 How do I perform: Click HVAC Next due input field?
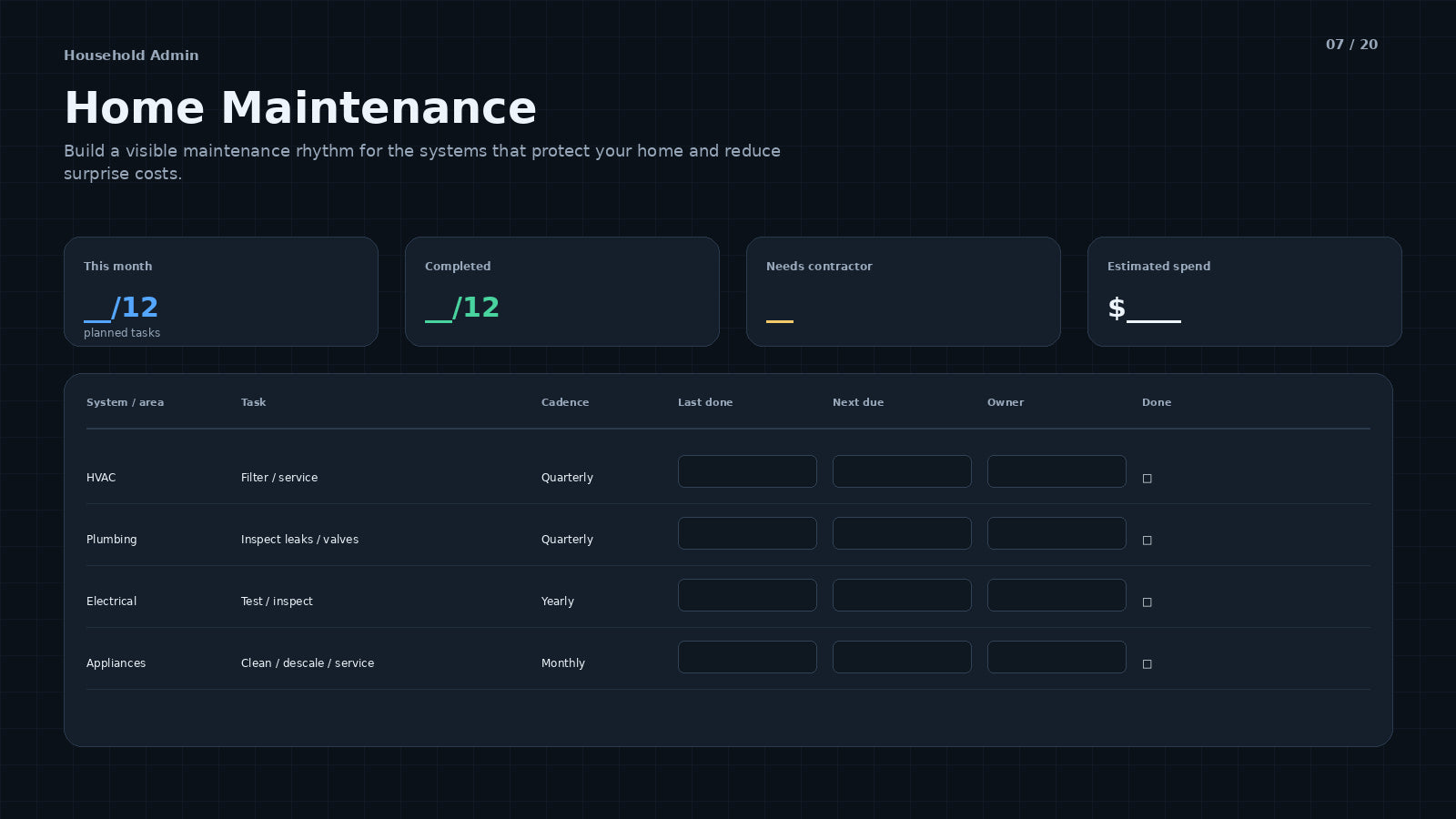tap(902, 471)
